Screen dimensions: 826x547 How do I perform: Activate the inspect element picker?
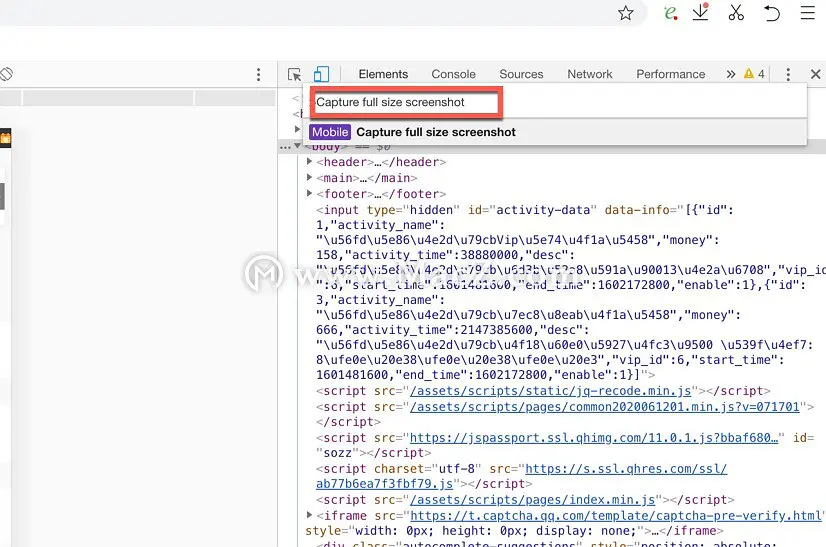294,74
